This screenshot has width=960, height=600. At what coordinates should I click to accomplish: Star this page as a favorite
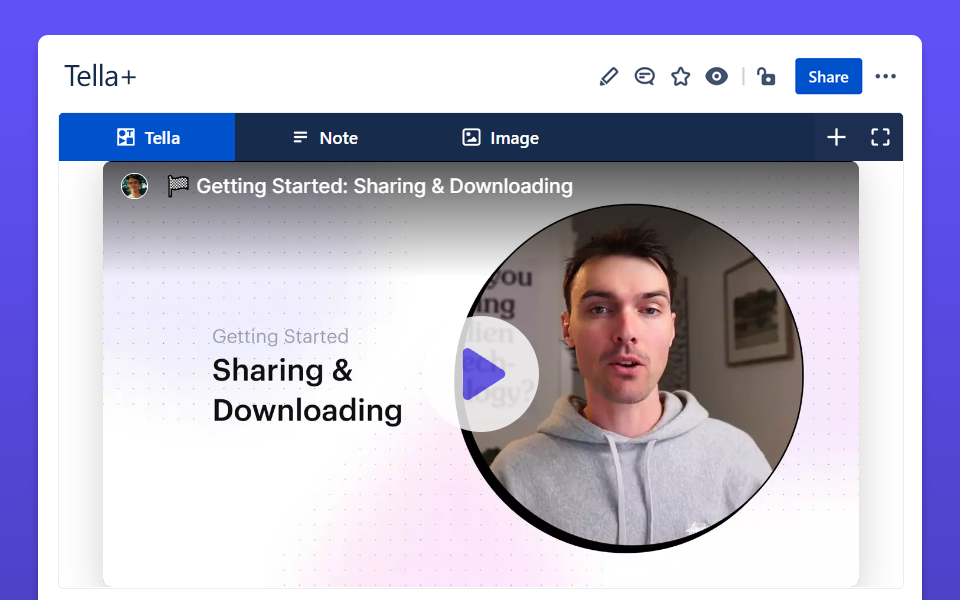tap(681, 77)
